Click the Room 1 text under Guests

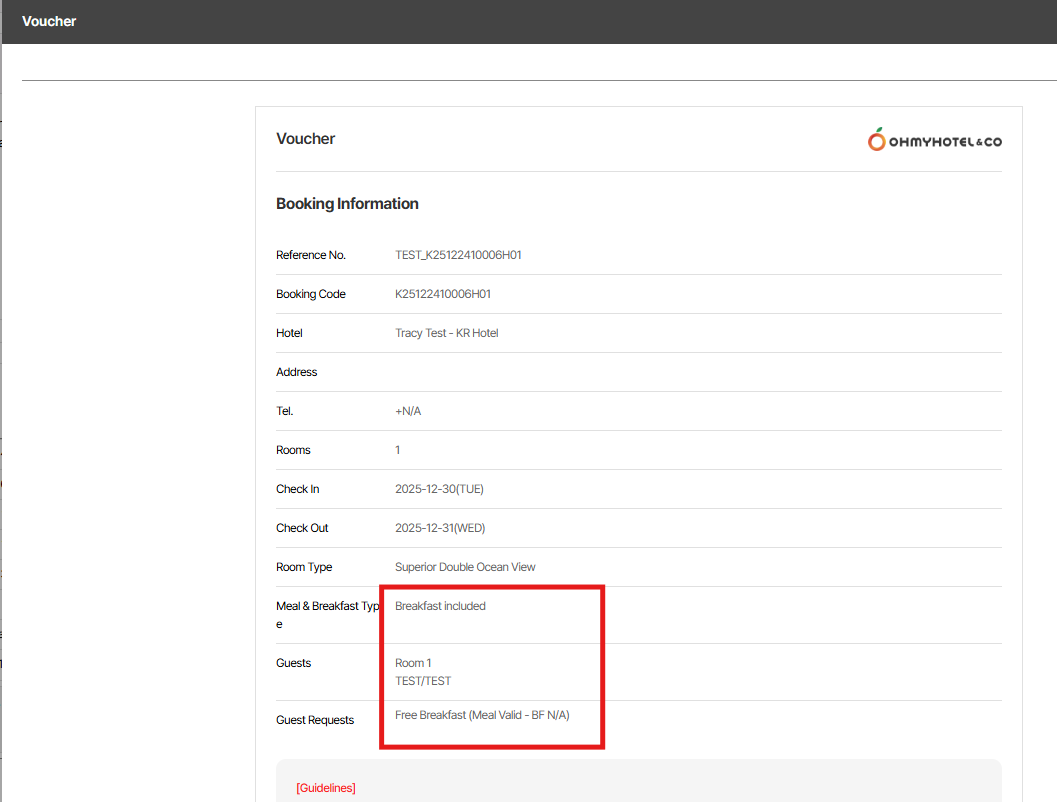(413, 663)
